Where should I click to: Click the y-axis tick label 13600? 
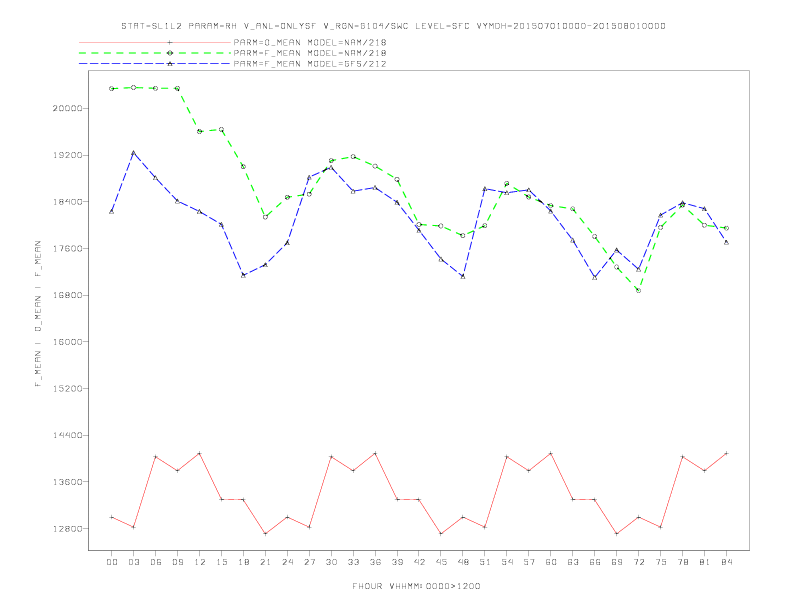coord(68,482)
